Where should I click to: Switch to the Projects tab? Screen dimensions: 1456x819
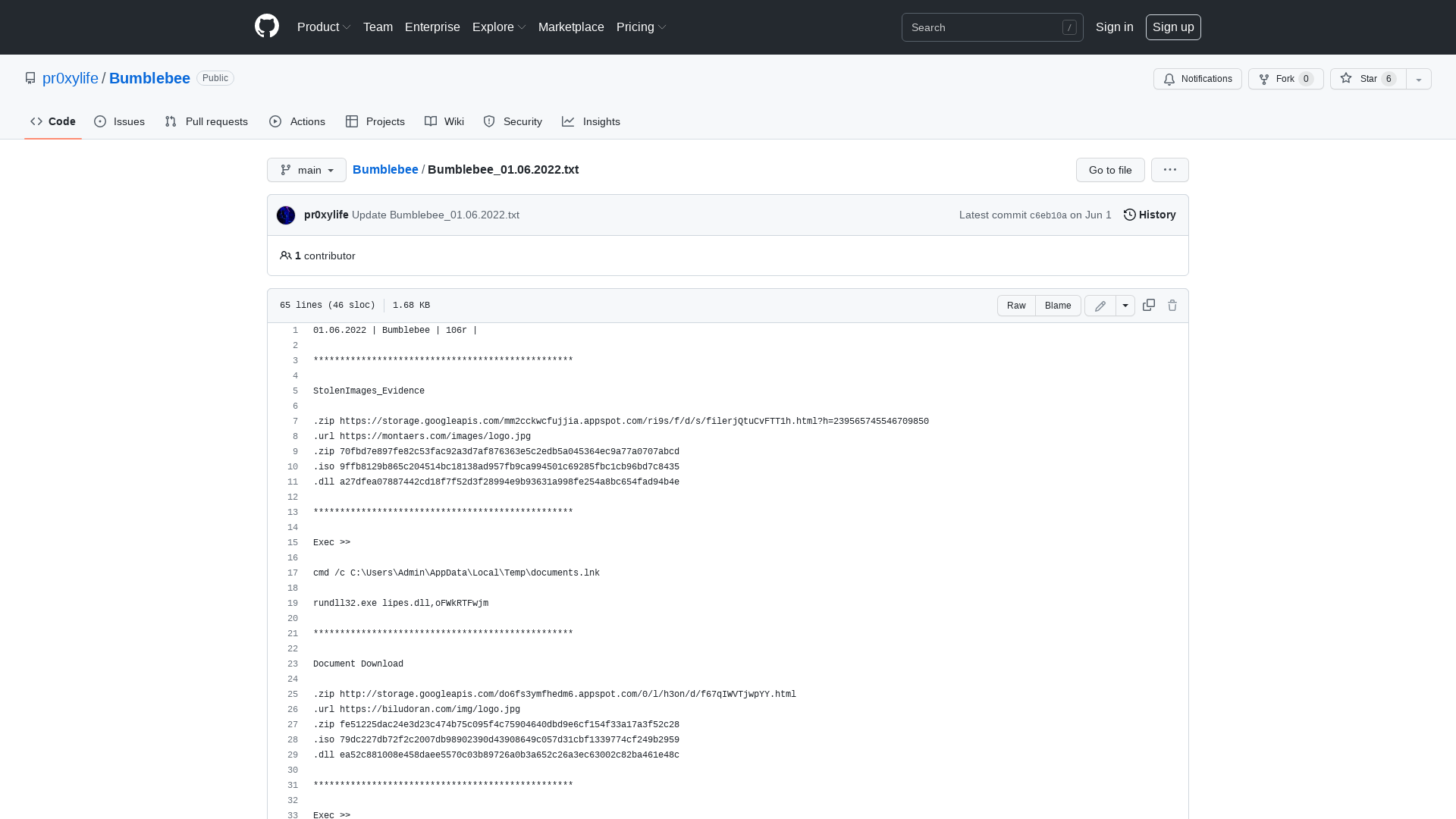375,121
